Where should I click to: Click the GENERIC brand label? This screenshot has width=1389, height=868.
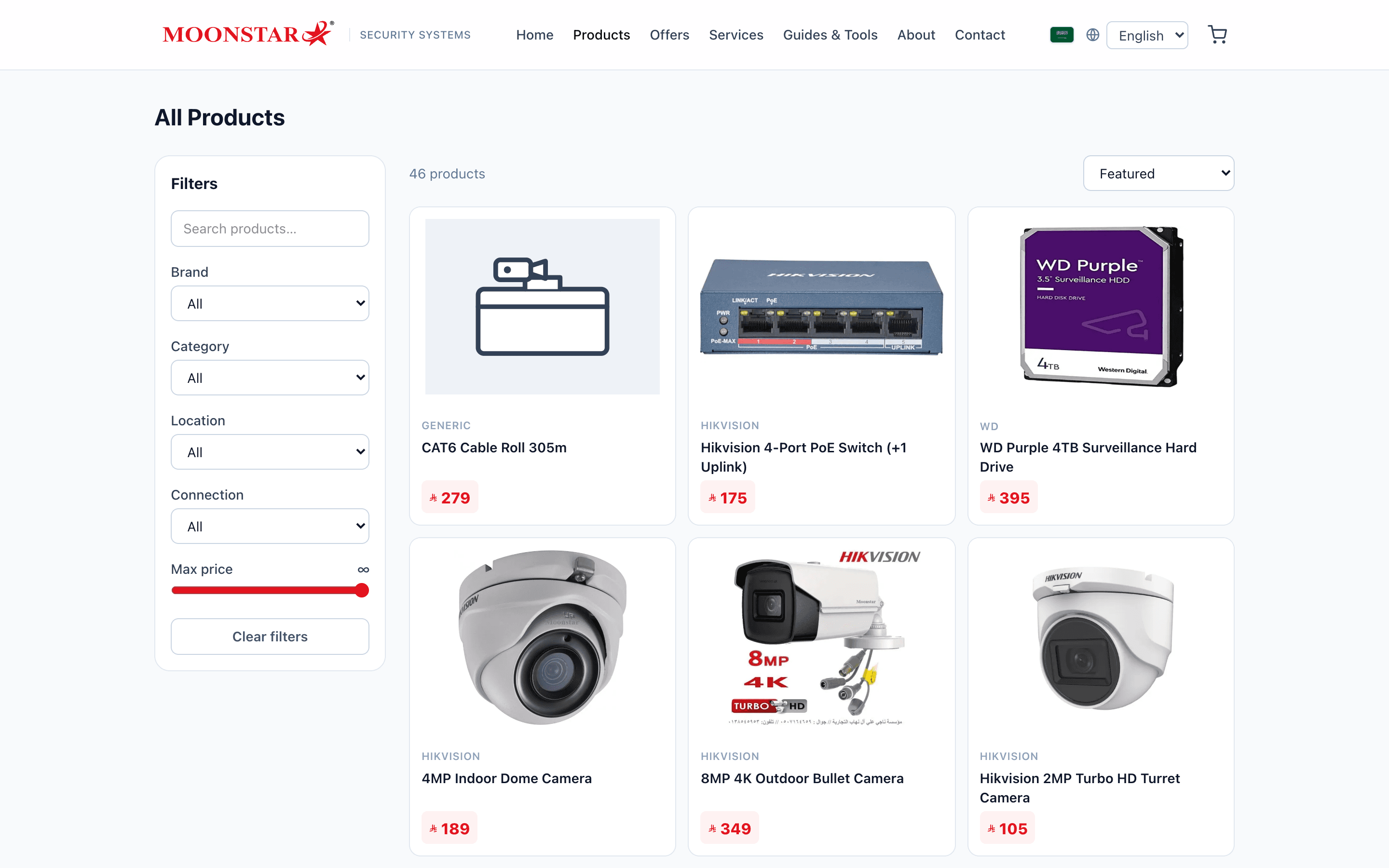tap(446, 425)
